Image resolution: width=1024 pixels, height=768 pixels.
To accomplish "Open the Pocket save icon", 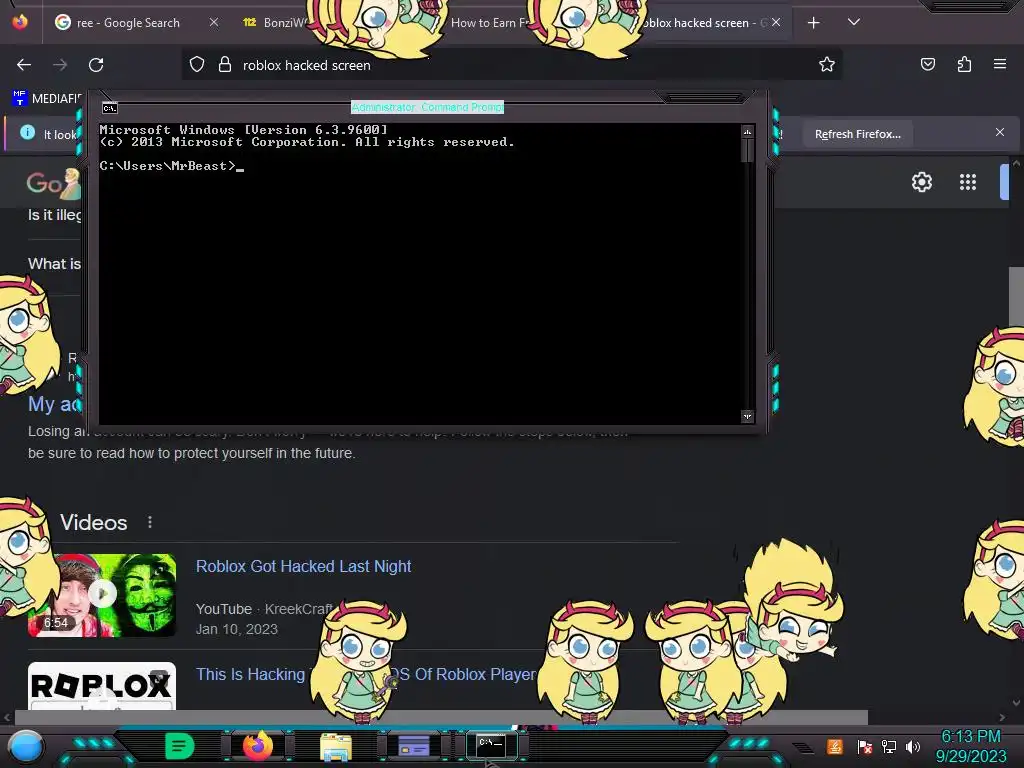I will pos(927,64).
